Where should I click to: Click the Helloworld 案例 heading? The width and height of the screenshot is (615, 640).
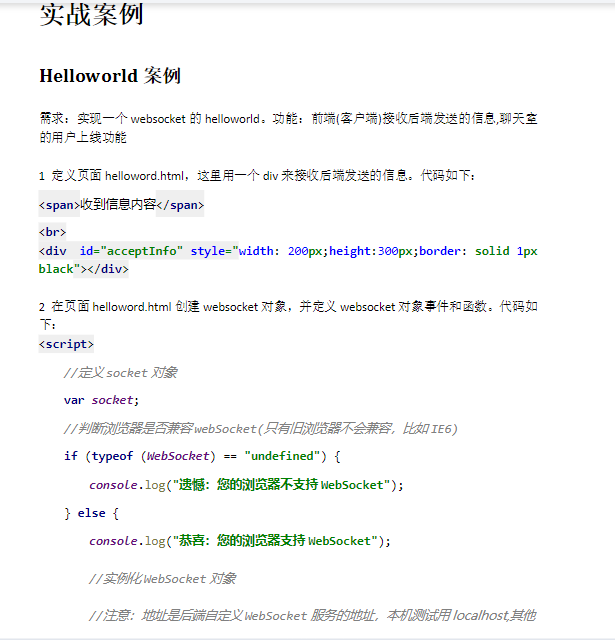click(109, 76)
